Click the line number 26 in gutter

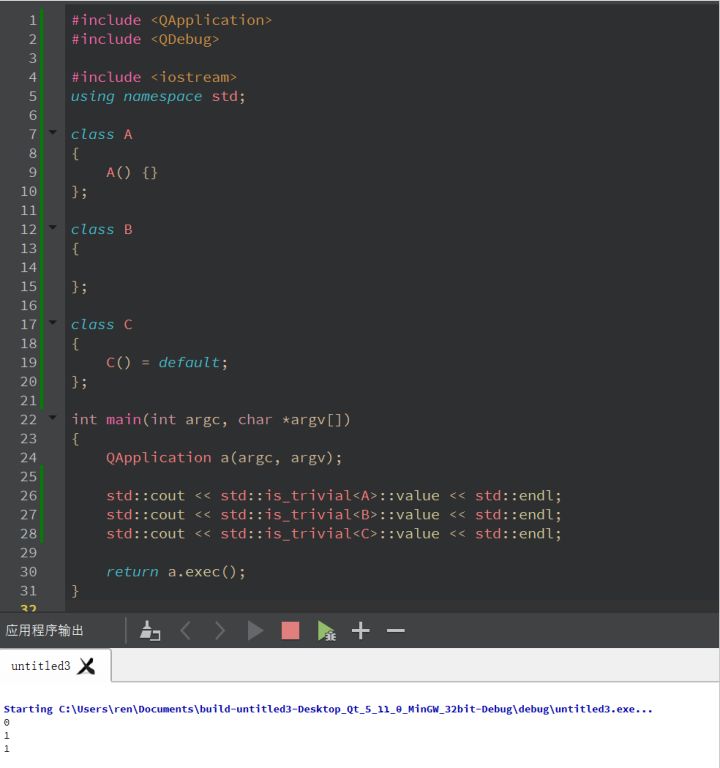(x=28, y=496)
